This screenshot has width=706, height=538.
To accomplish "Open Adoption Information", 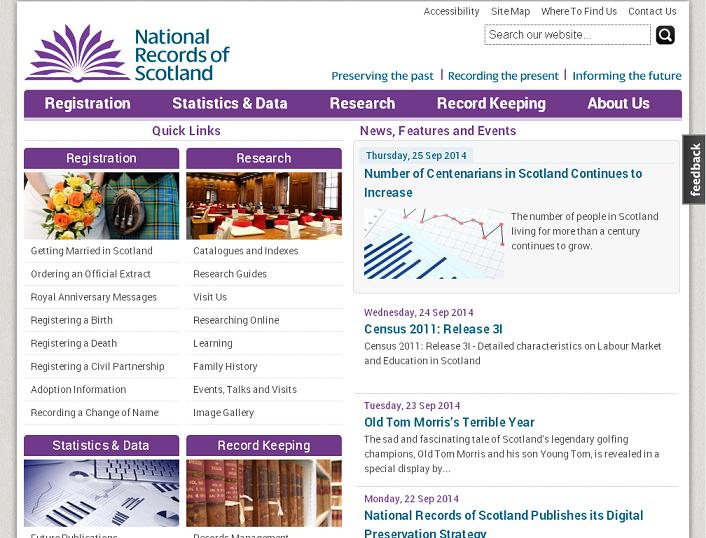I will [78, 389].
